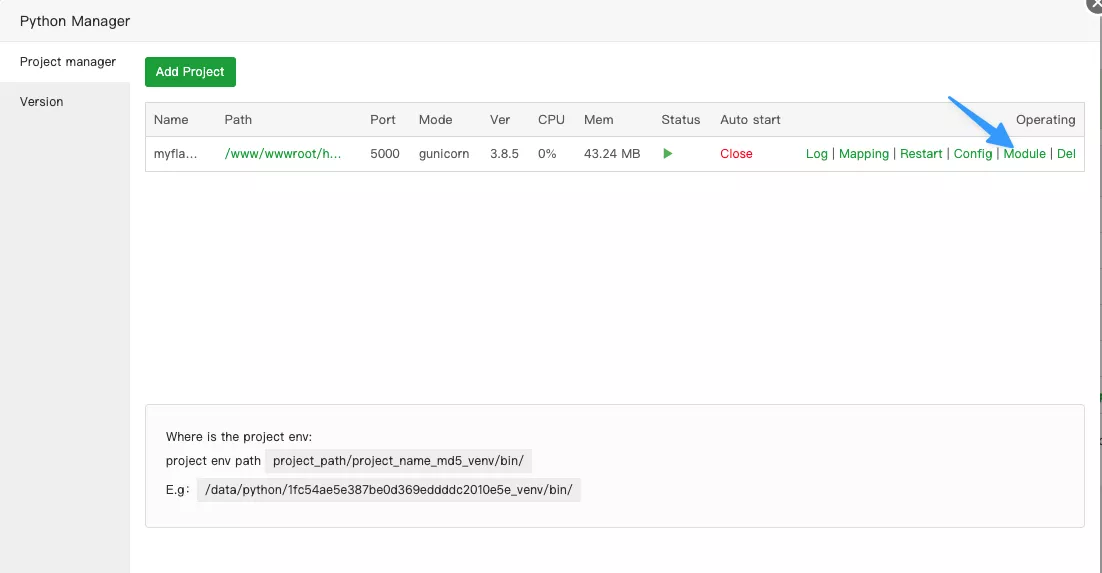Image resolution: width=1102 pixels, height=573 pixels.
Task: Delete the project using Del
Action: tap(1066, 154)
